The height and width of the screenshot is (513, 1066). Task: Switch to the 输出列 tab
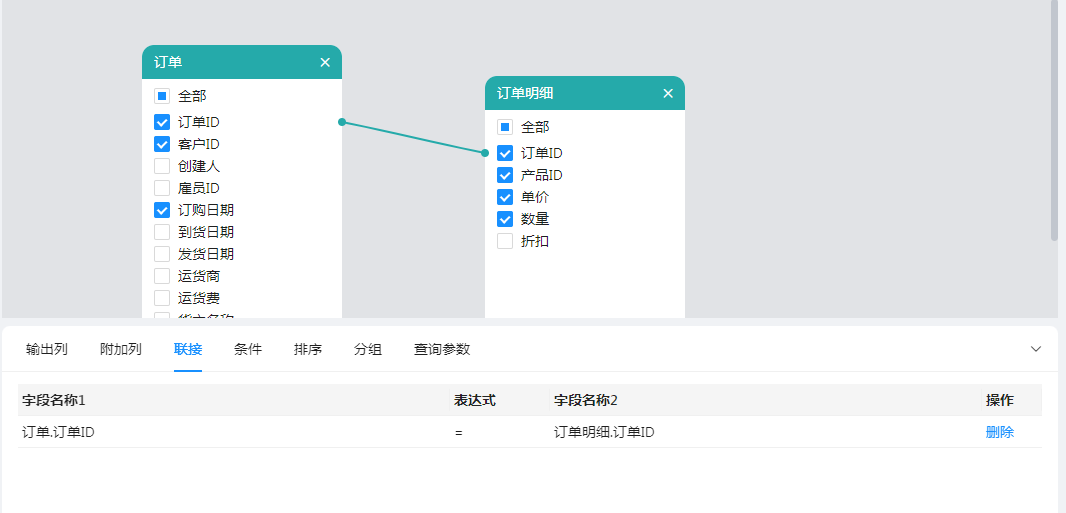(47, 349)
